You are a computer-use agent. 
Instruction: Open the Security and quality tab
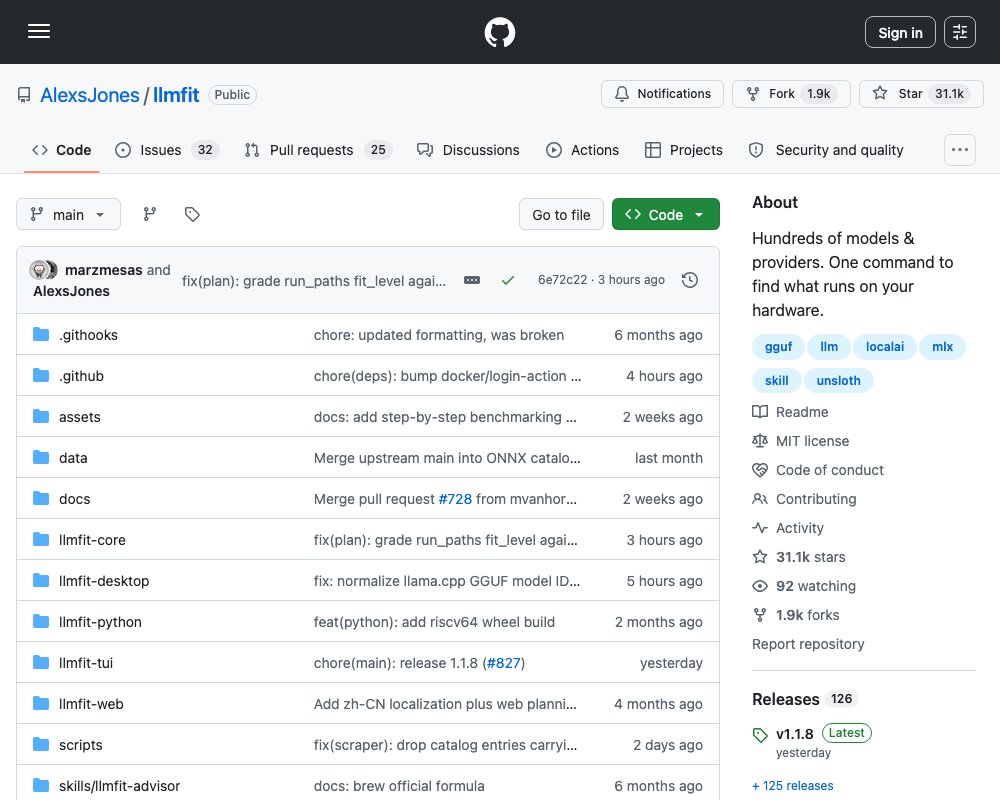826,150
